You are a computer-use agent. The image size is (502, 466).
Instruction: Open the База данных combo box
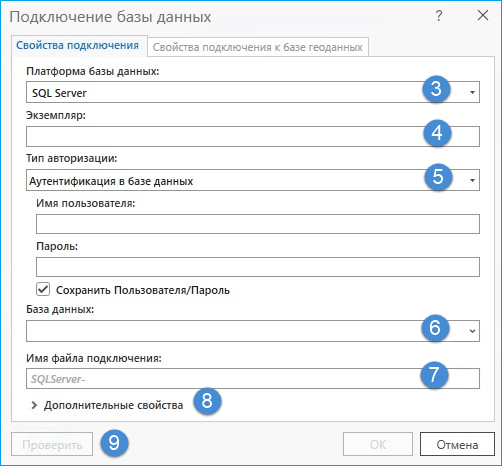click(253, 331)
